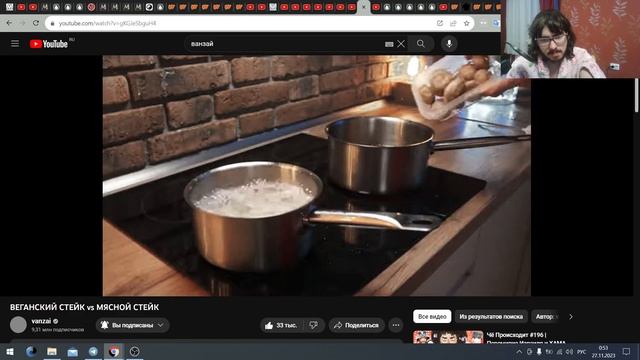Open the Mail app from taskbar
This screenshot has width=640, height=360.
(x=73, y=351)
